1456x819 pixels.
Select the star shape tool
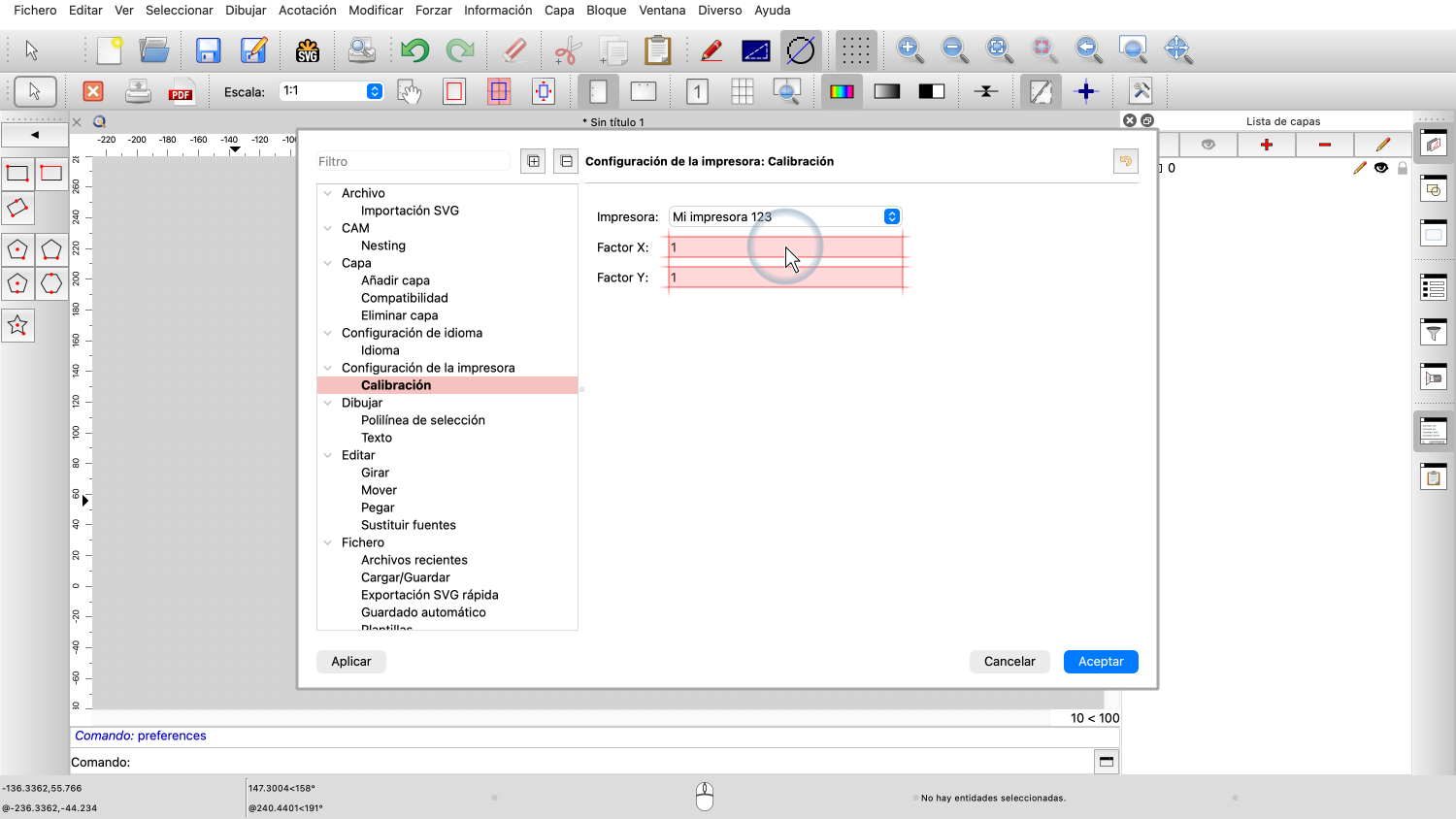pyautogui.click(x=17, y=326)
